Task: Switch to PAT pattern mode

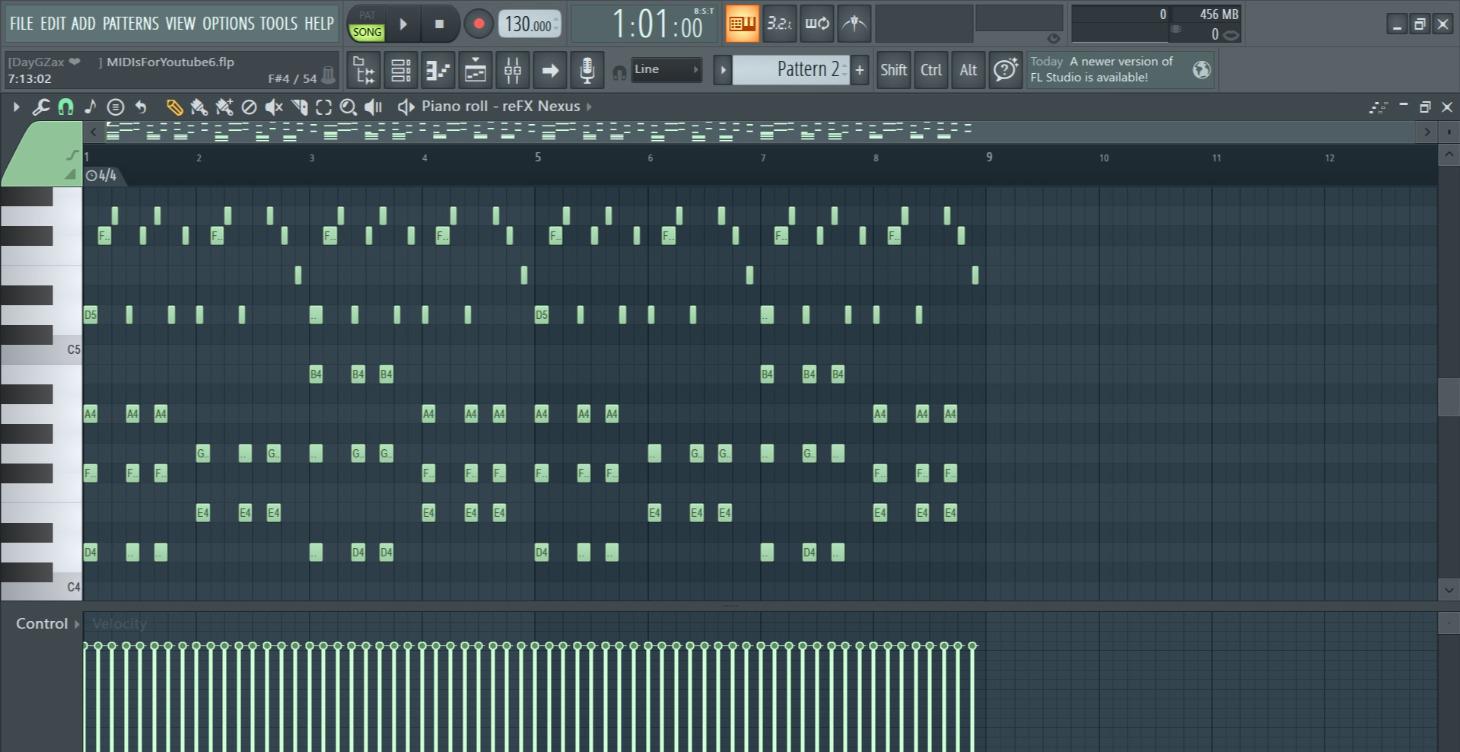Action: pyautogui.click(x=367, y=16)
